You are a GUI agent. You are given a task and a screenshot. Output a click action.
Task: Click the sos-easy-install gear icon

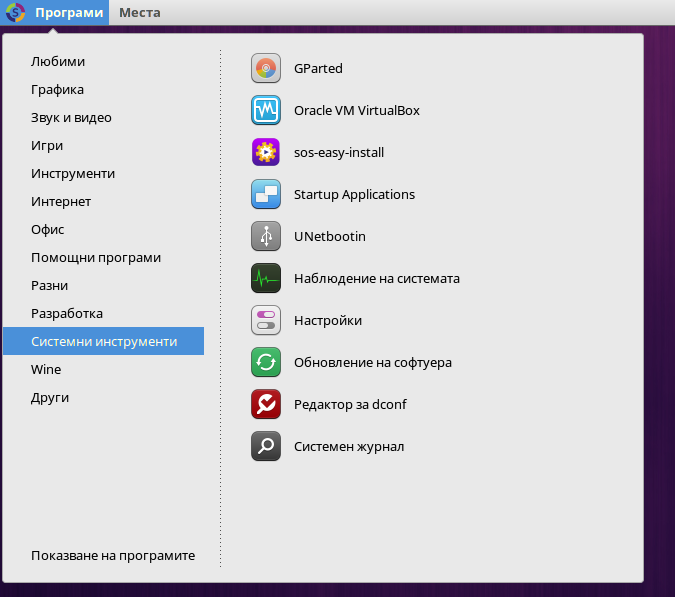point(266,152)
